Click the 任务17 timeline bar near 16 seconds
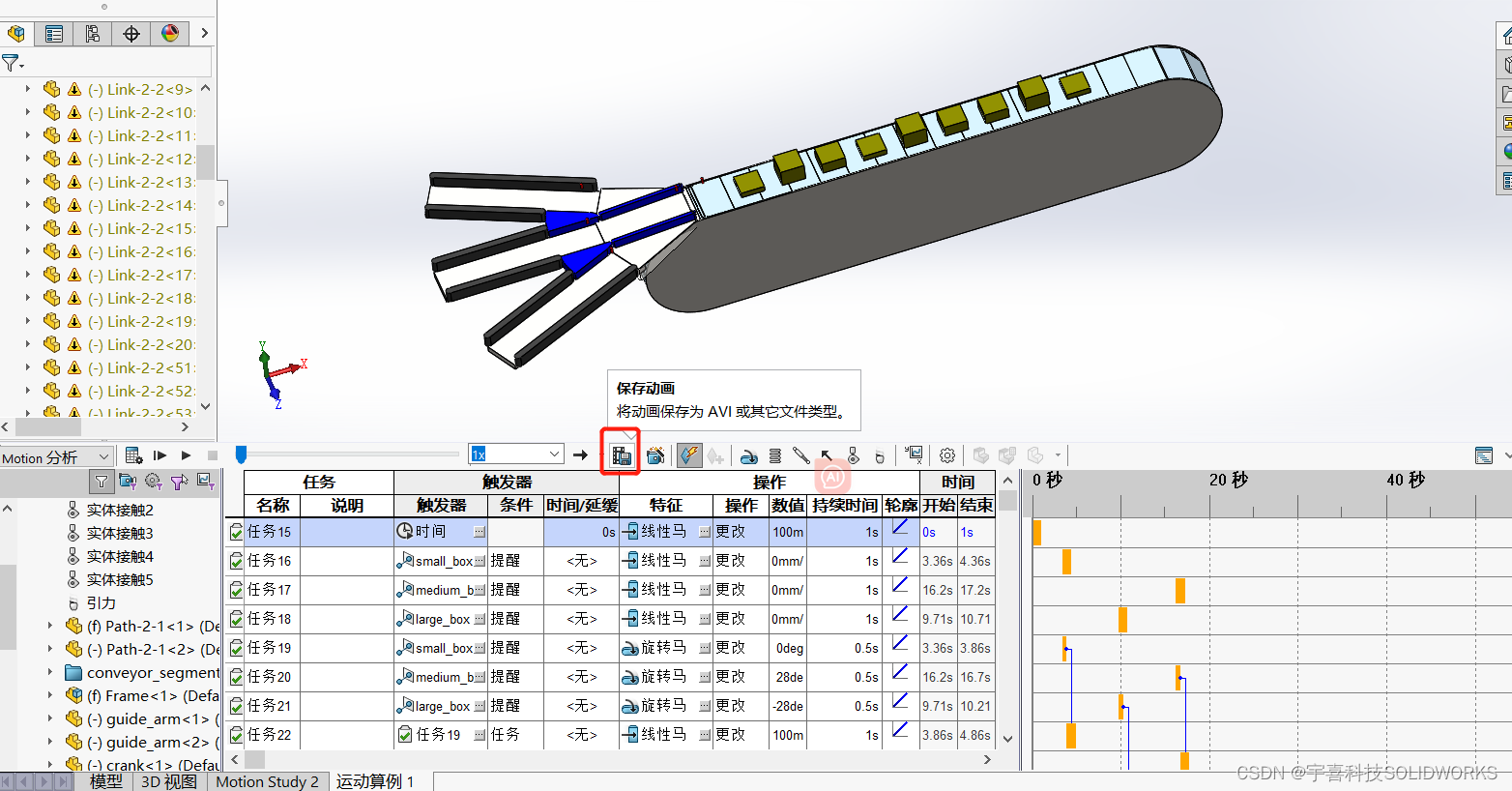The width and height of the screenshot is (1512, 791). pyautogui.click(x=1180, y=590)
